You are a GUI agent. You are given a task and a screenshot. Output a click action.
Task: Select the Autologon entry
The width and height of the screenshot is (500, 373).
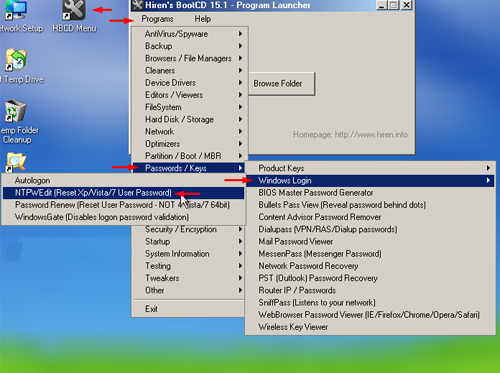[x=123, y=181]
